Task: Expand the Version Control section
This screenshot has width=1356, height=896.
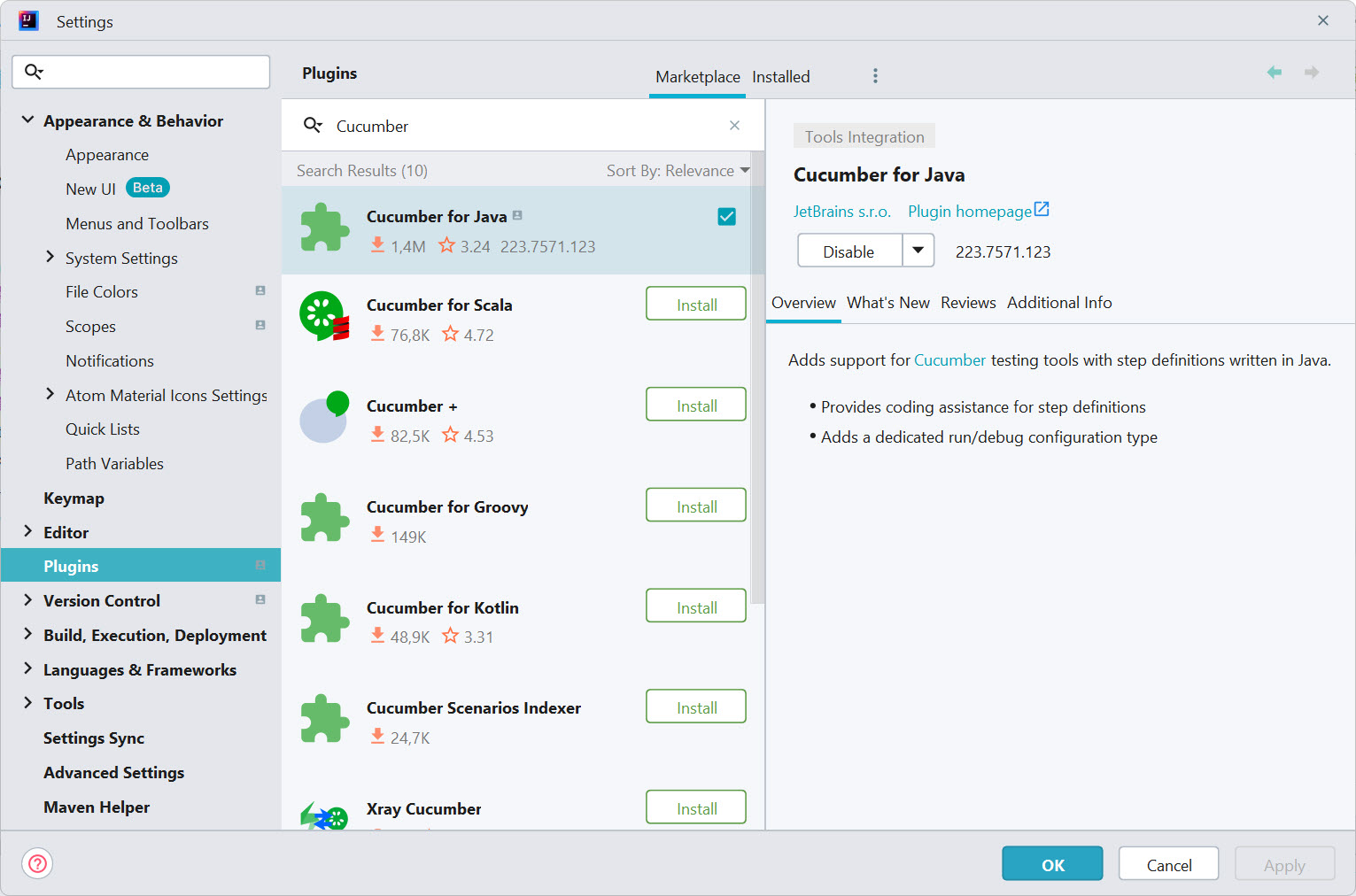Action: [27, 599]
